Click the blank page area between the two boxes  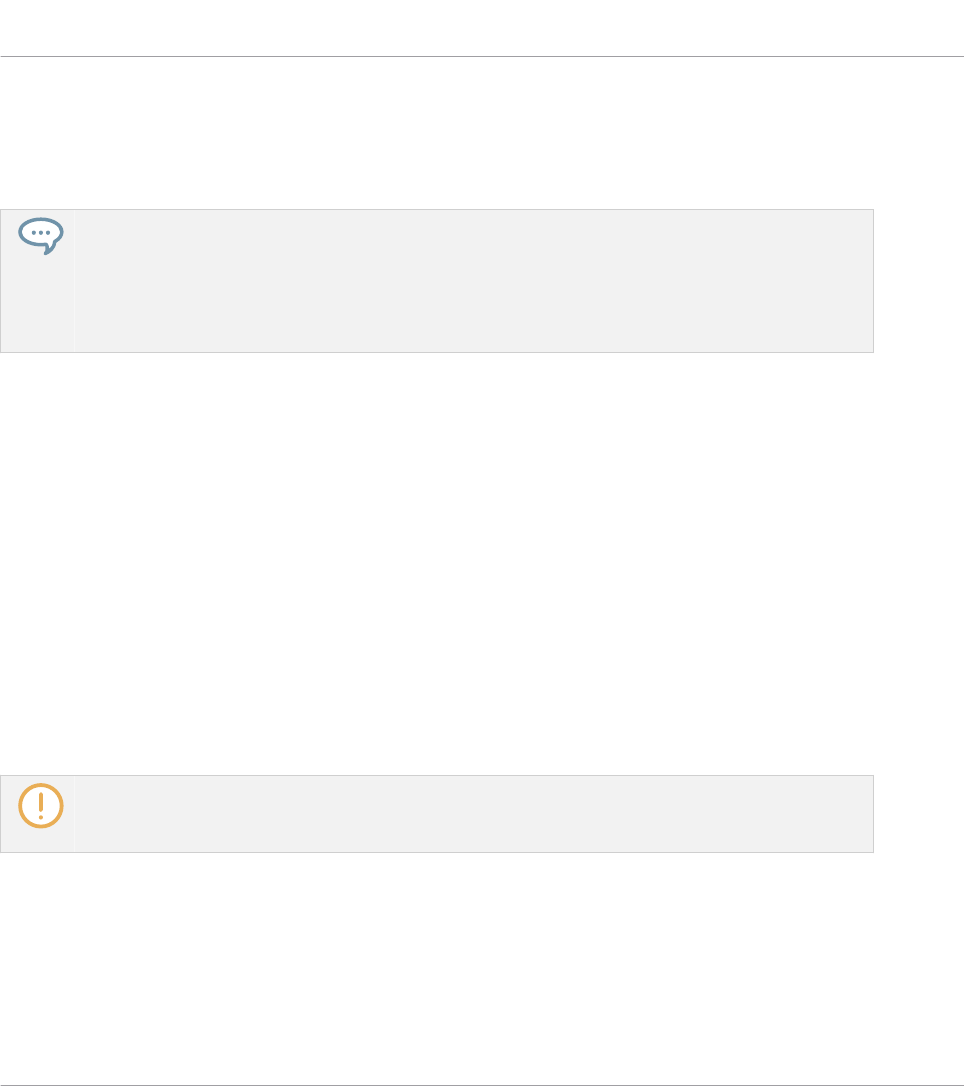[x=436, y=564]
